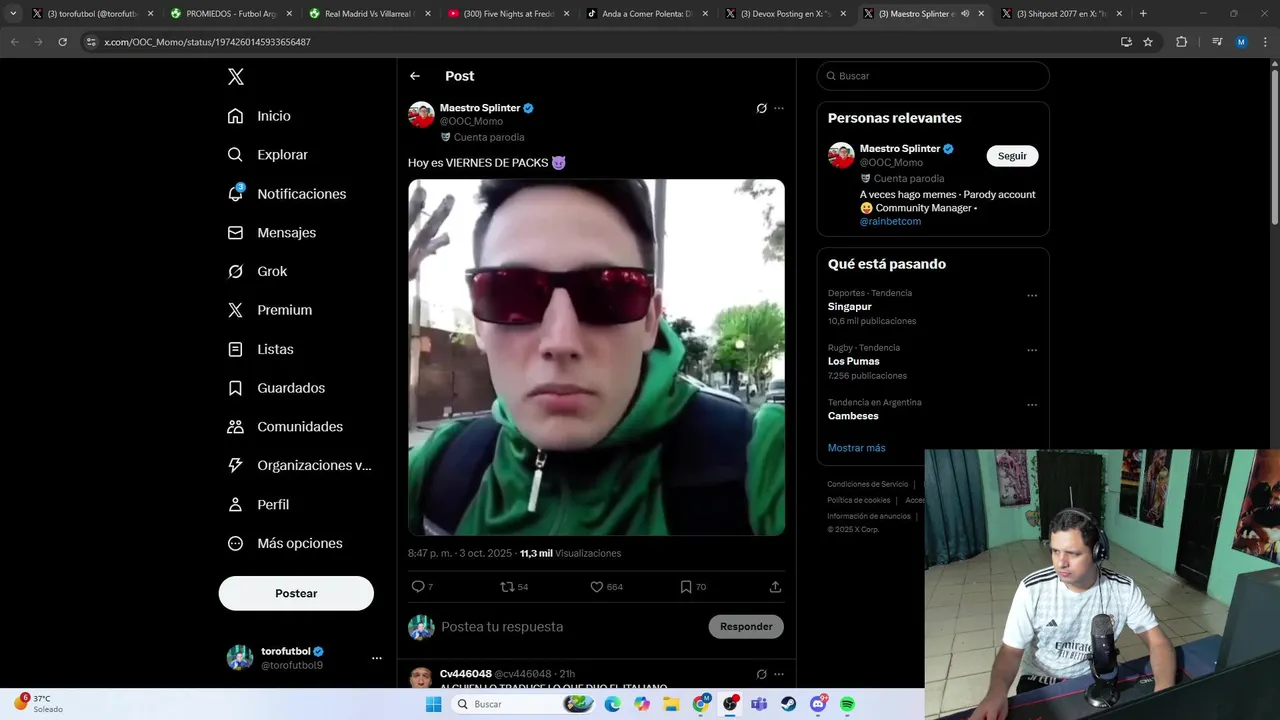1280x720 pixels.
Task: Click the Organizaciones lightning icon
Action: (235, 465)
